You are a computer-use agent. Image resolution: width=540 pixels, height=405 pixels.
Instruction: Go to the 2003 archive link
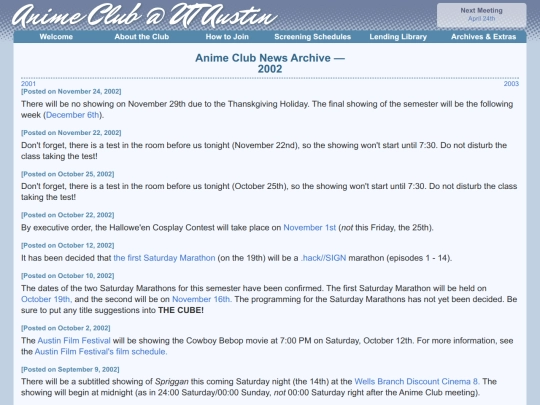(x=511, y=84)
